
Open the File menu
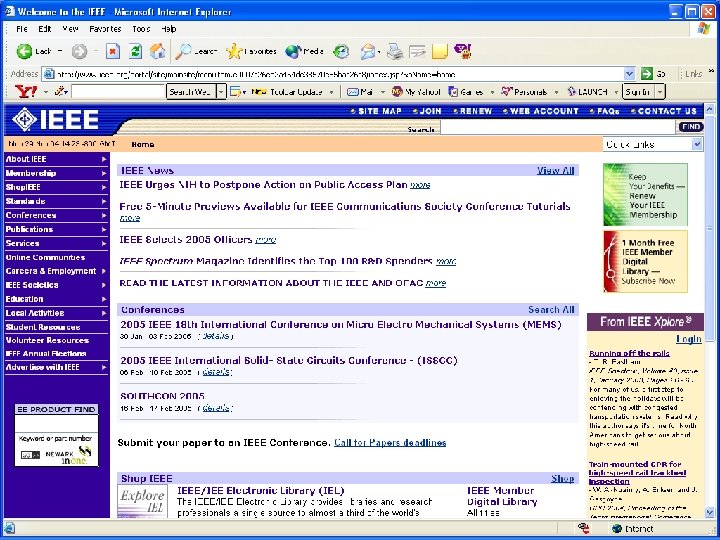click(21, 29)
